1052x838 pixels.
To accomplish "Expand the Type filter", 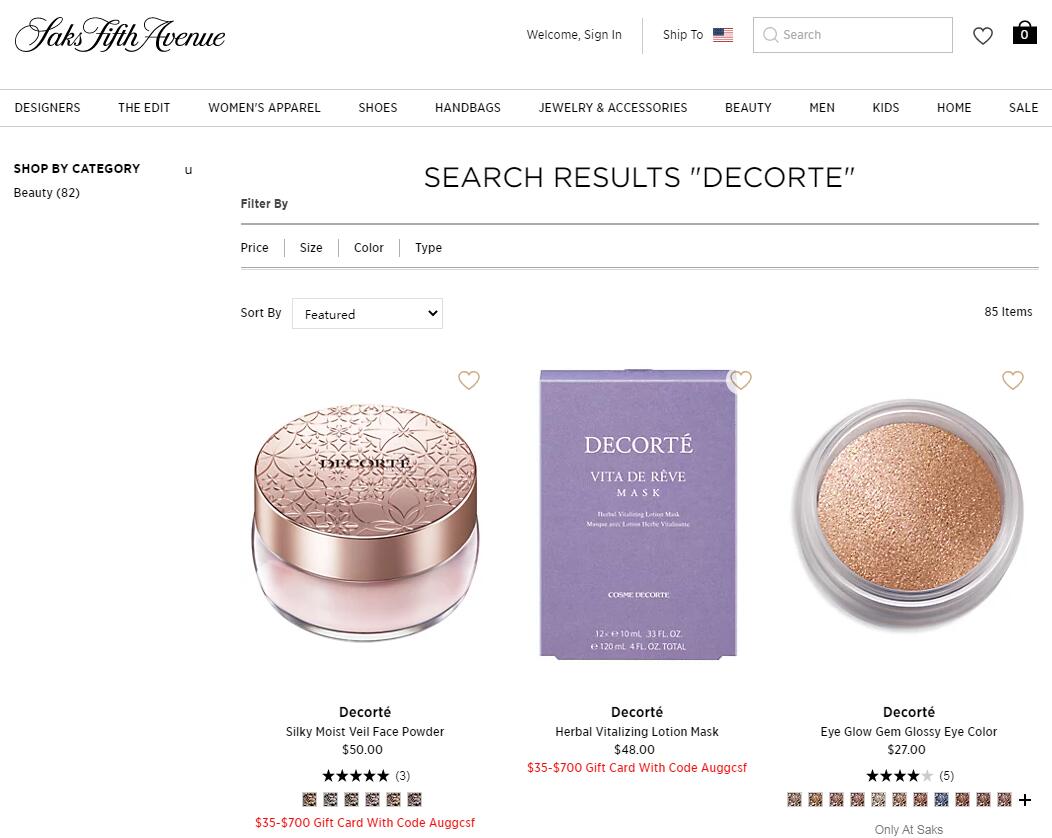I will [428, 248].
